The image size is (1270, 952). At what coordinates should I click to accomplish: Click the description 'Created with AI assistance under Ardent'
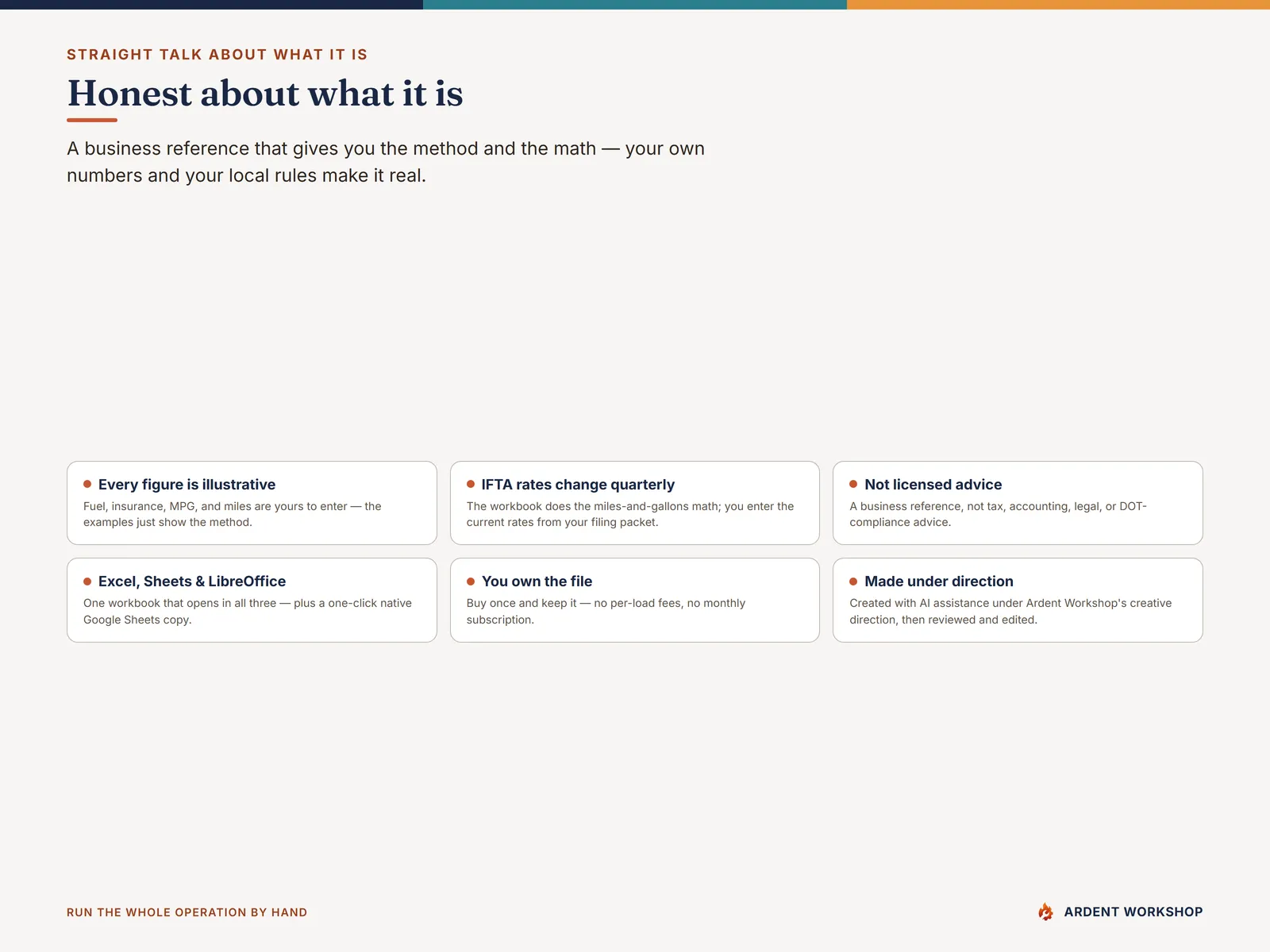point(1010,611)
